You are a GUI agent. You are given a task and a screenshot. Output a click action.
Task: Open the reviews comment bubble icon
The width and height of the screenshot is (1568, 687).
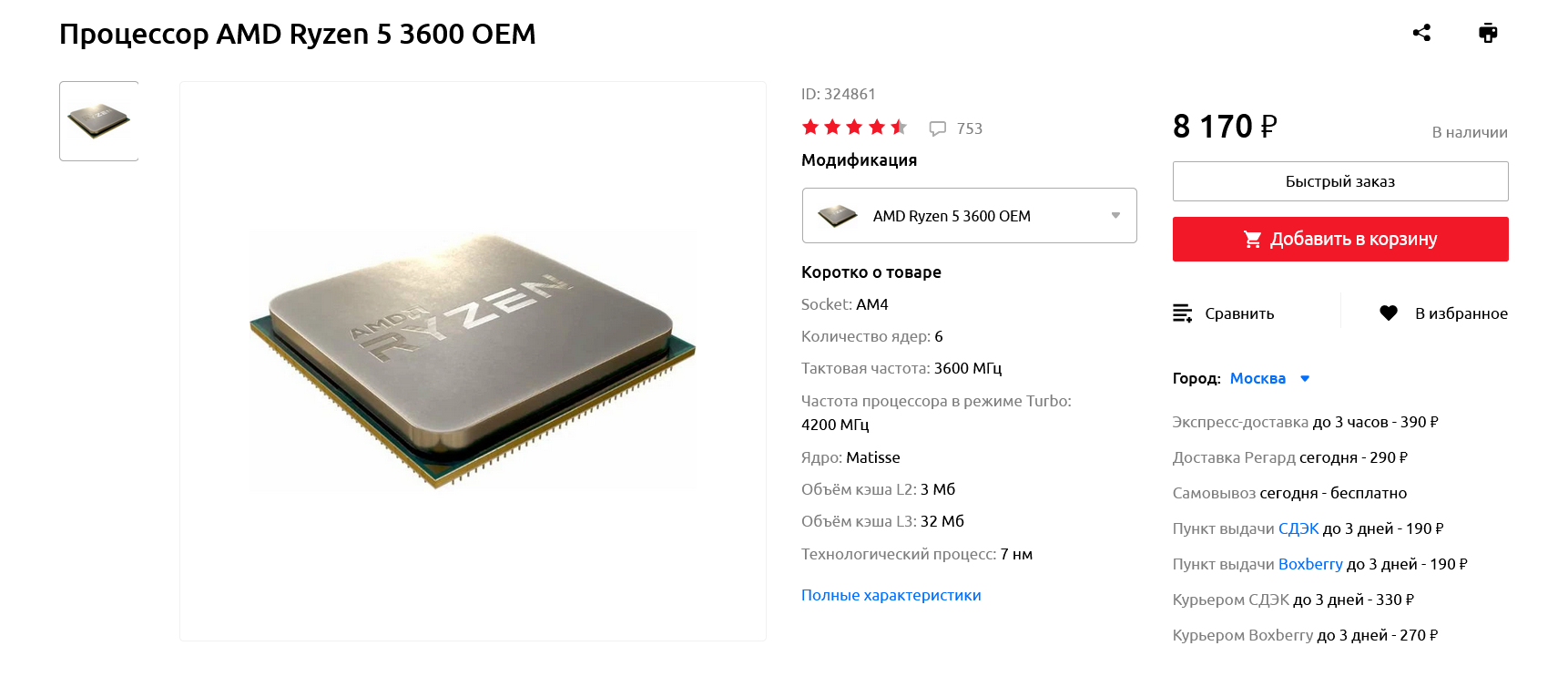(937, 128)
